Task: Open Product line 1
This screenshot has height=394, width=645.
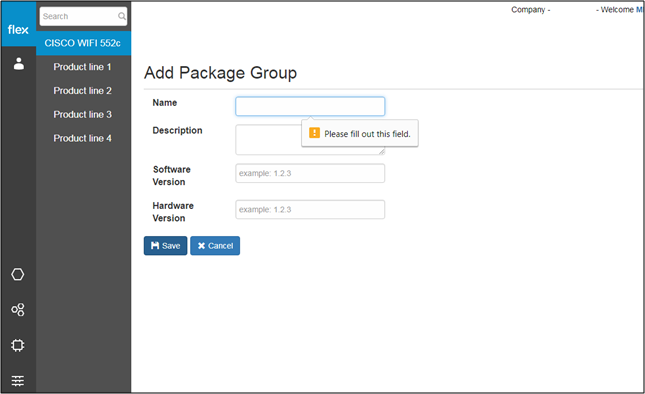Action: coord(82,67)
